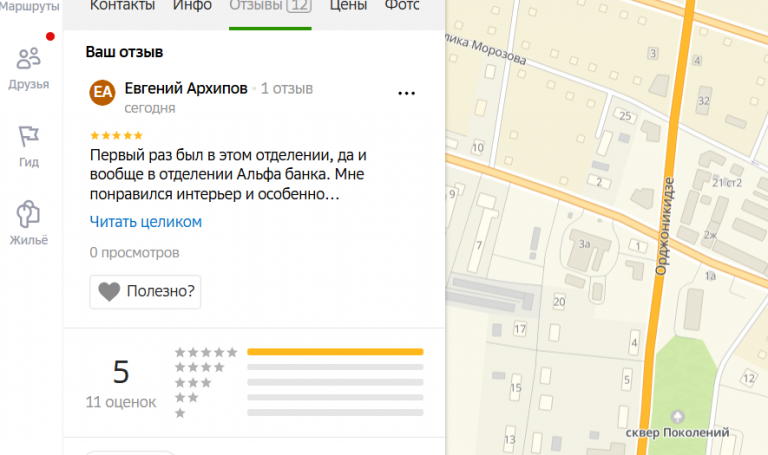Click the 11 оценок count
768x455 pixels.
(121, 402)
